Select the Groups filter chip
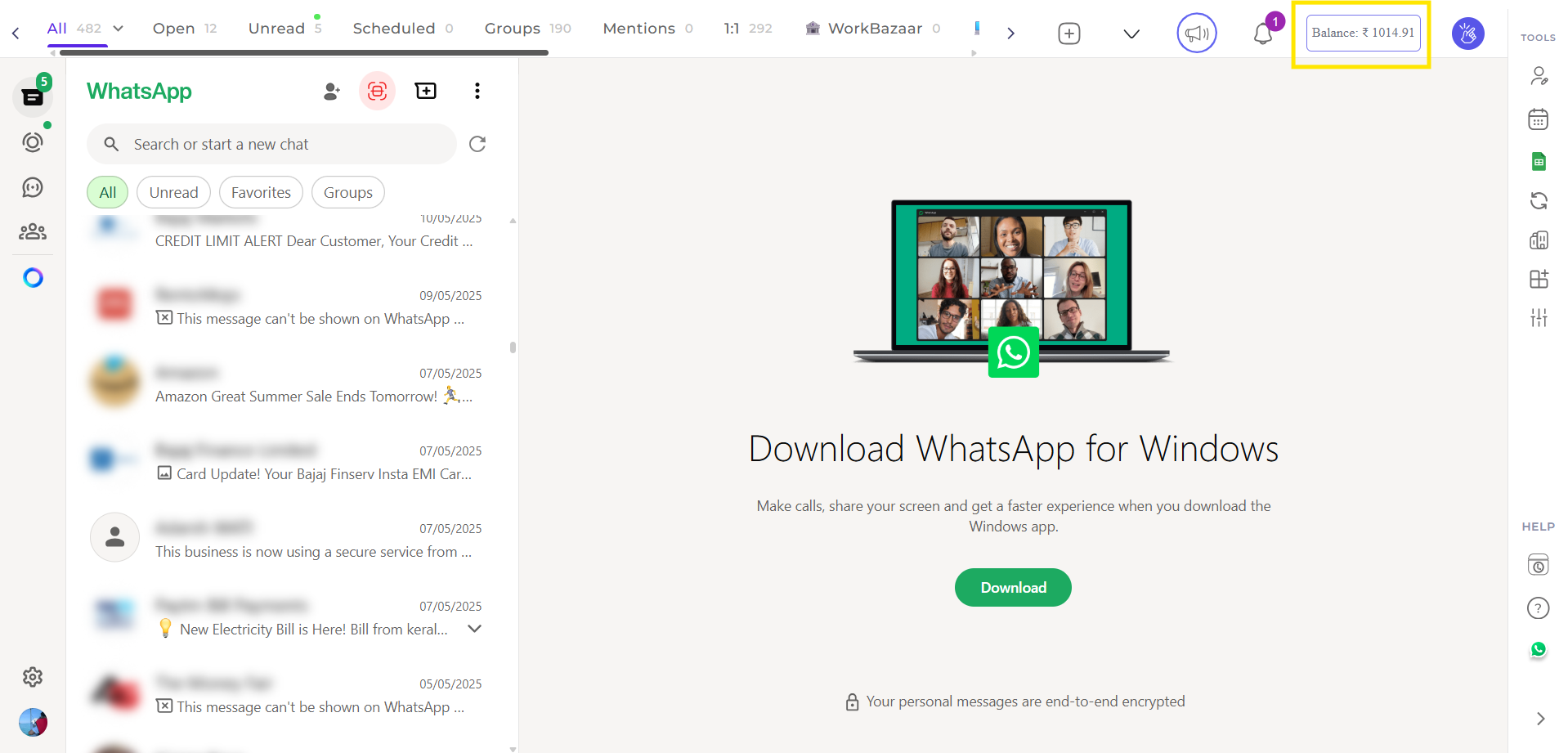The image size is (1568, 753). click(348, 192)
